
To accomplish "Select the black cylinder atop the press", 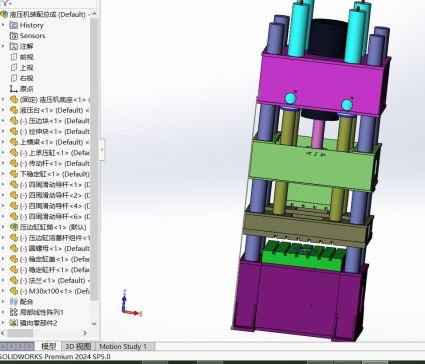I will (327, 38).
